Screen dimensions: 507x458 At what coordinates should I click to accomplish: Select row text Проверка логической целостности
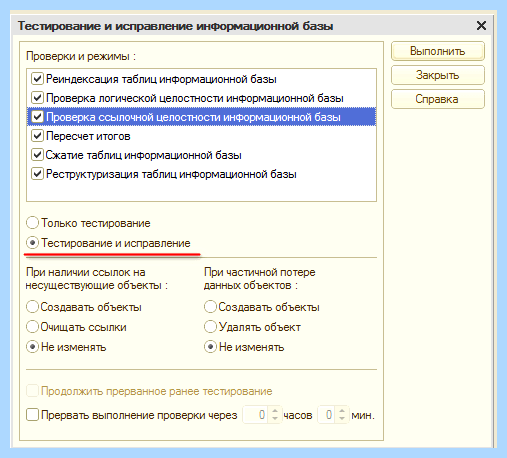195,98
